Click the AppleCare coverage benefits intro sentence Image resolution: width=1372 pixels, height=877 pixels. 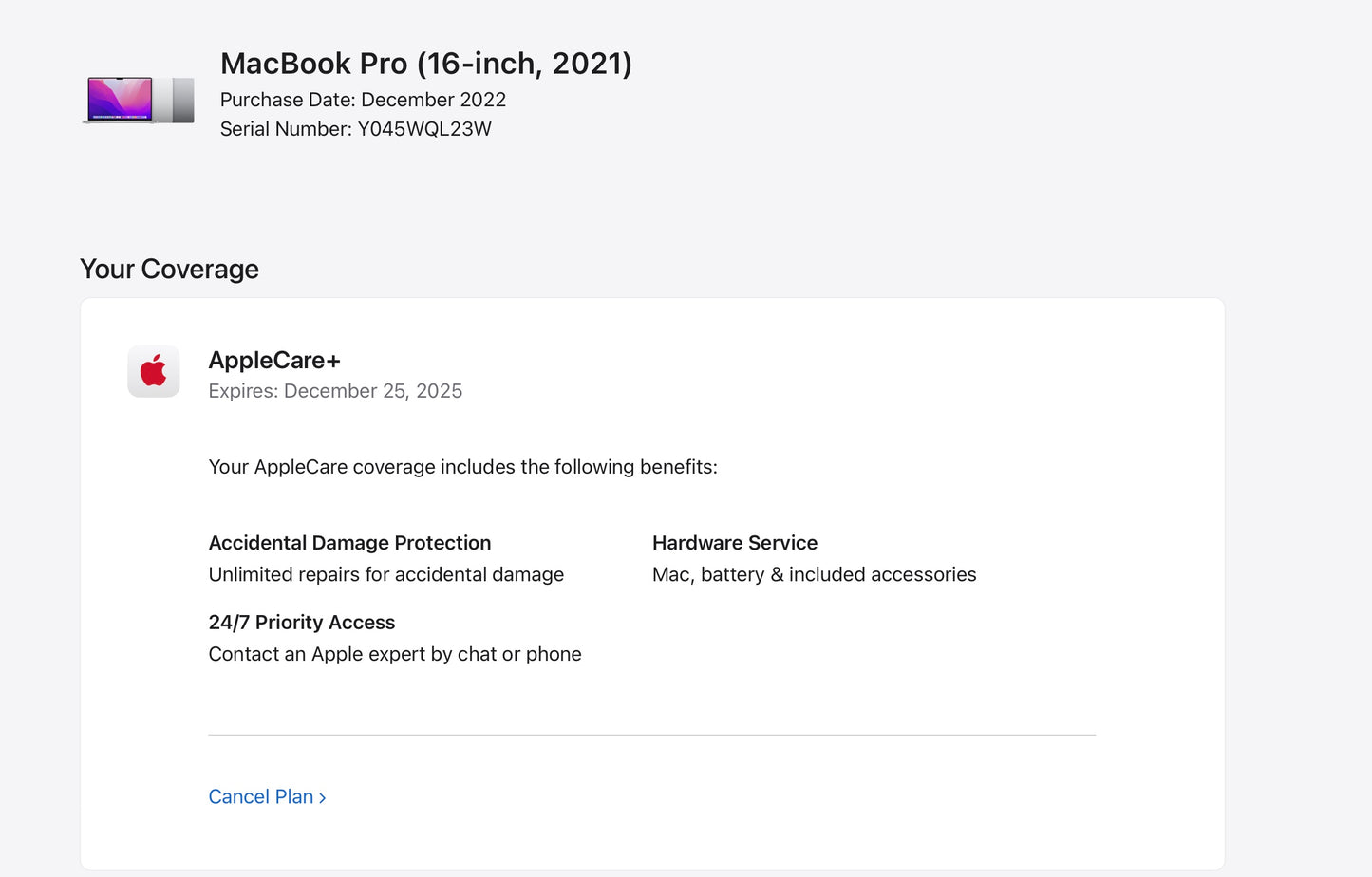click(462, 467)
